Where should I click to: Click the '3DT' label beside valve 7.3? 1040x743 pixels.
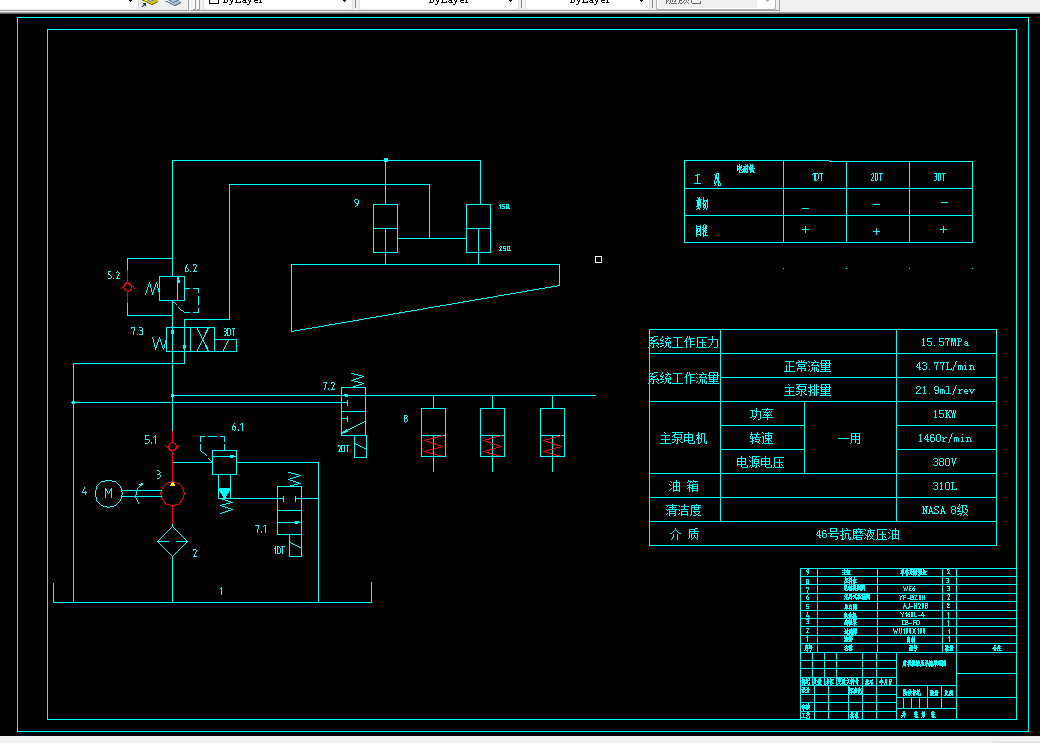point(229,332)
